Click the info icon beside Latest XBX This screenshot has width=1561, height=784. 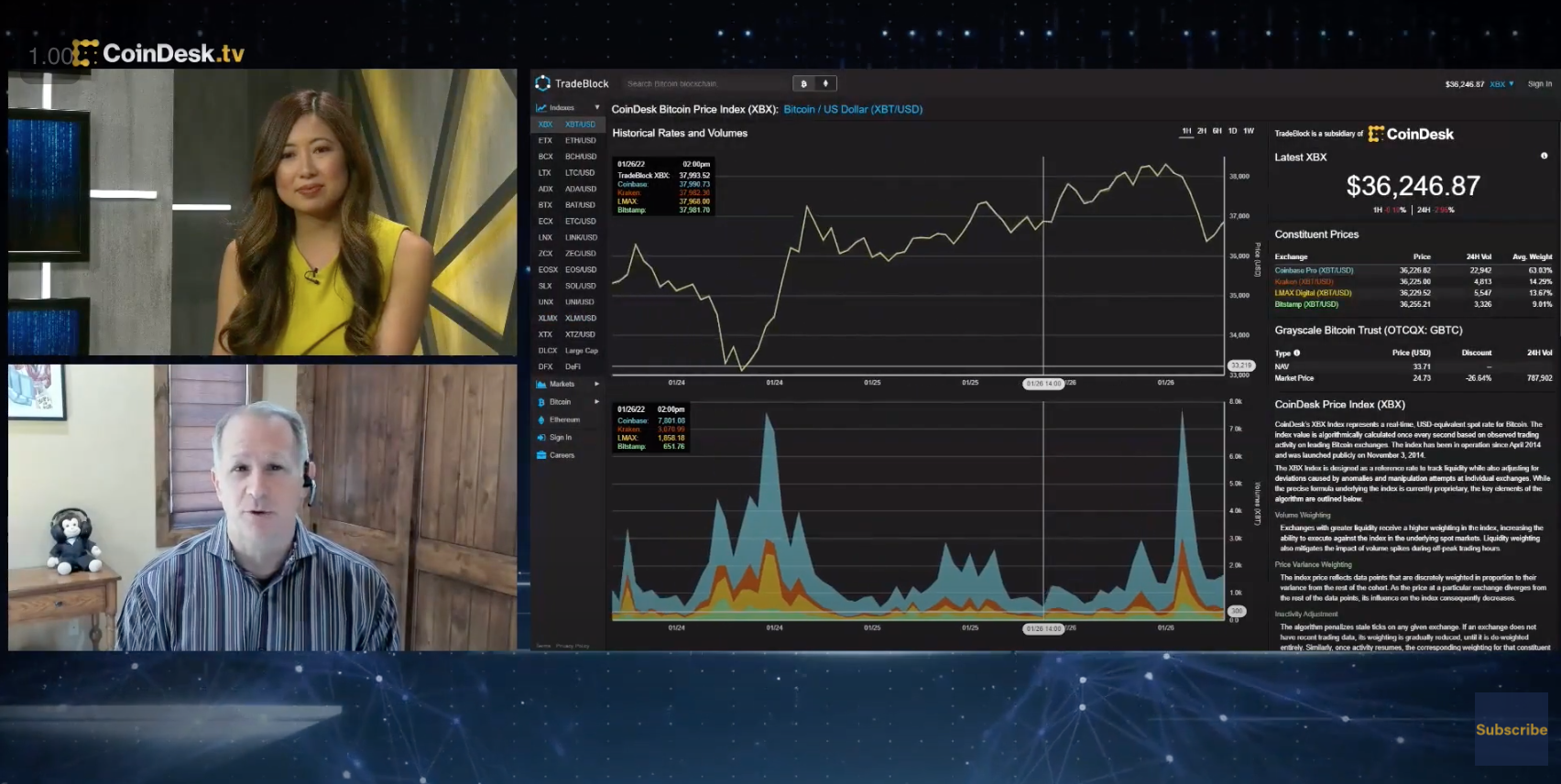pyautogui.click(x=1545, y=156)
